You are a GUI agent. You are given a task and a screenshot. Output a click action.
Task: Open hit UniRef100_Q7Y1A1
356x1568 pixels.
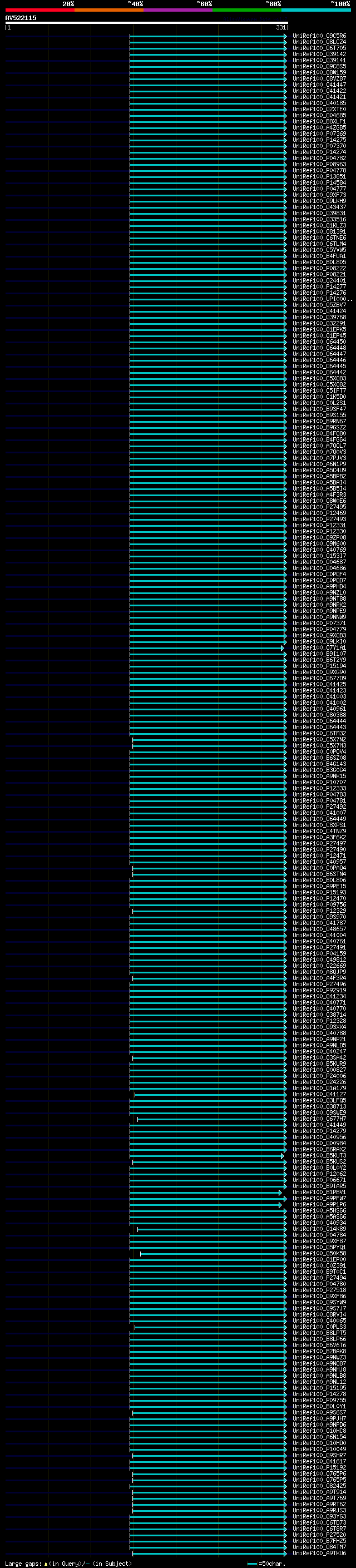(319, 647)
